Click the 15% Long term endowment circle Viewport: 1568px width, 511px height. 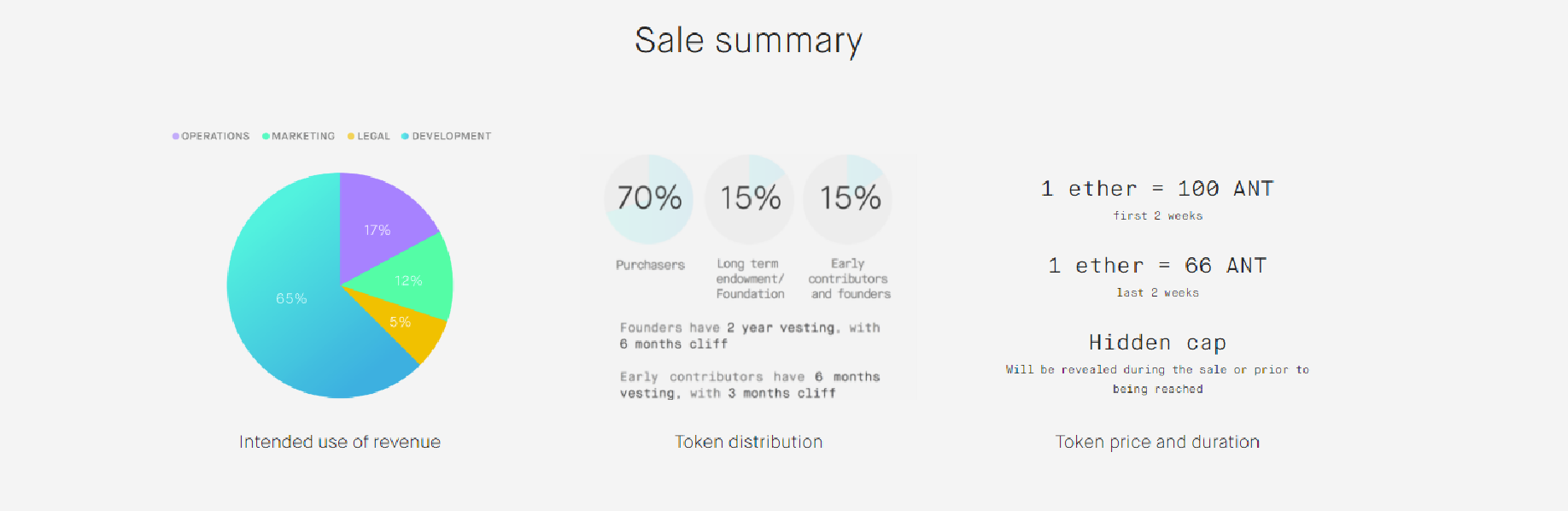click(749, 199)
